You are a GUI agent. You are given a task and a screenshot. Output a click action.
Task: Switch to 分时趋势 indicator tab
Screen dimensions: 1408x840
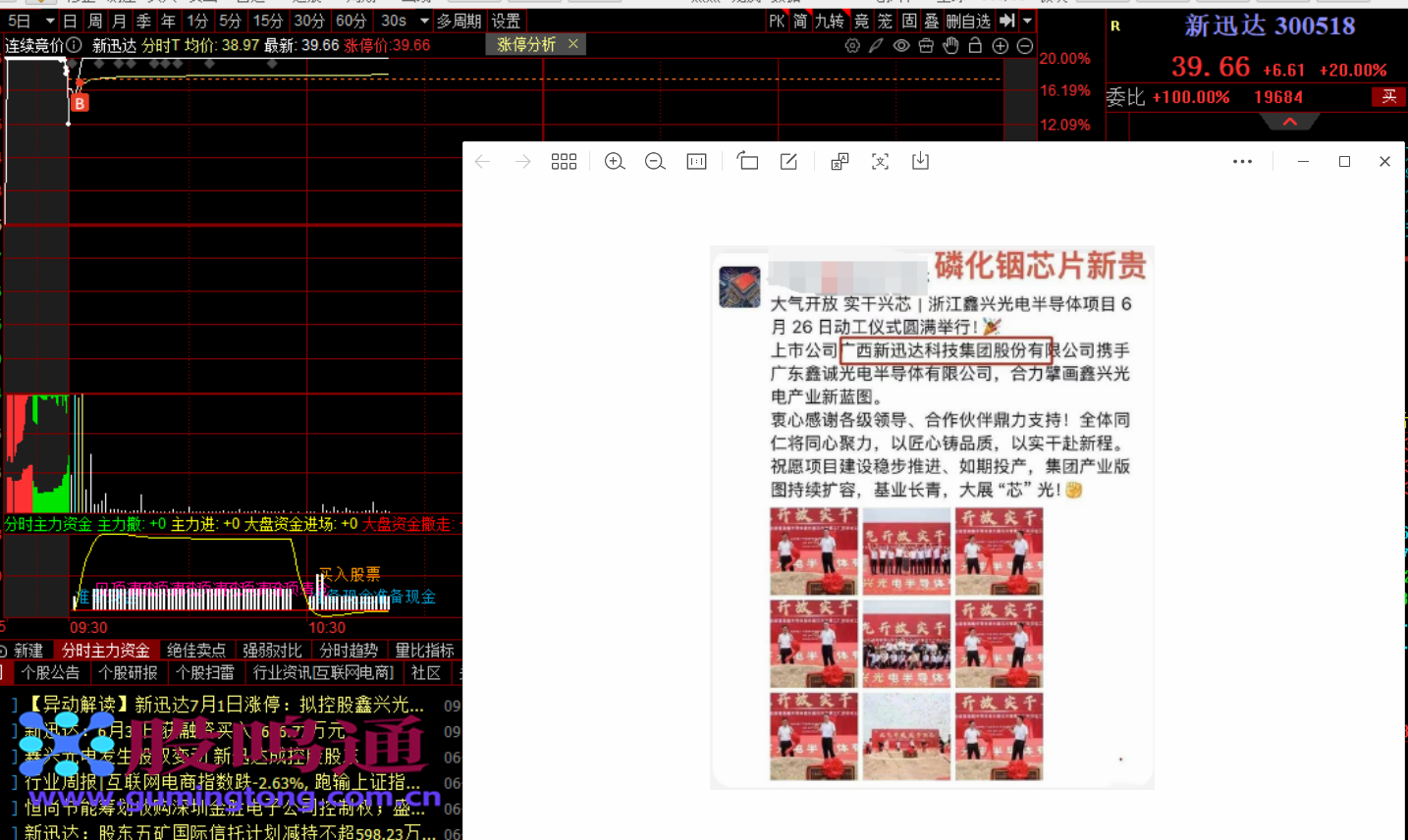(x=349, y=650)
